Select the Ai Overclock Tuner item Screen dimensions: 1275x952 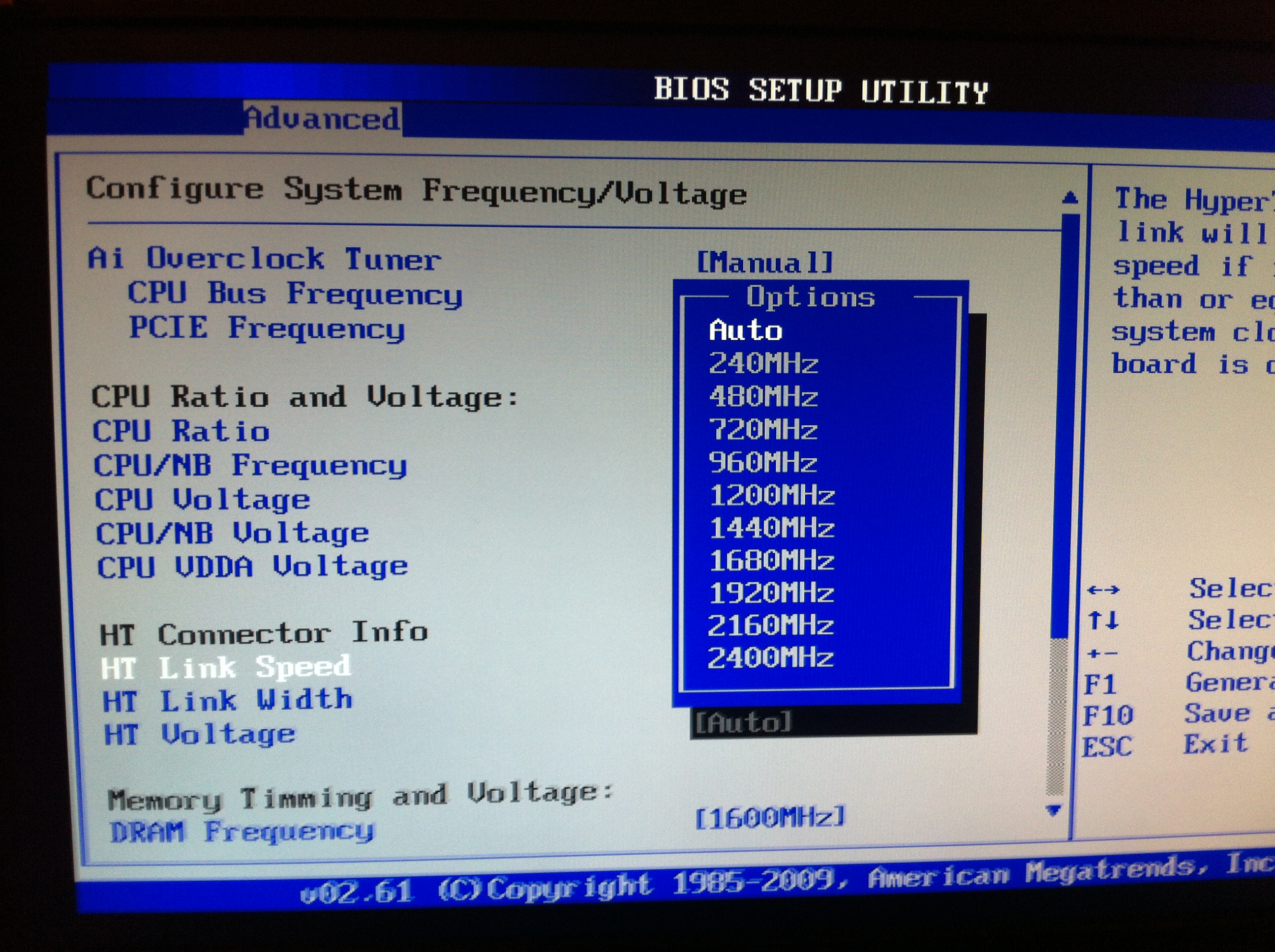pyautogui.click(x=264, y=258)
